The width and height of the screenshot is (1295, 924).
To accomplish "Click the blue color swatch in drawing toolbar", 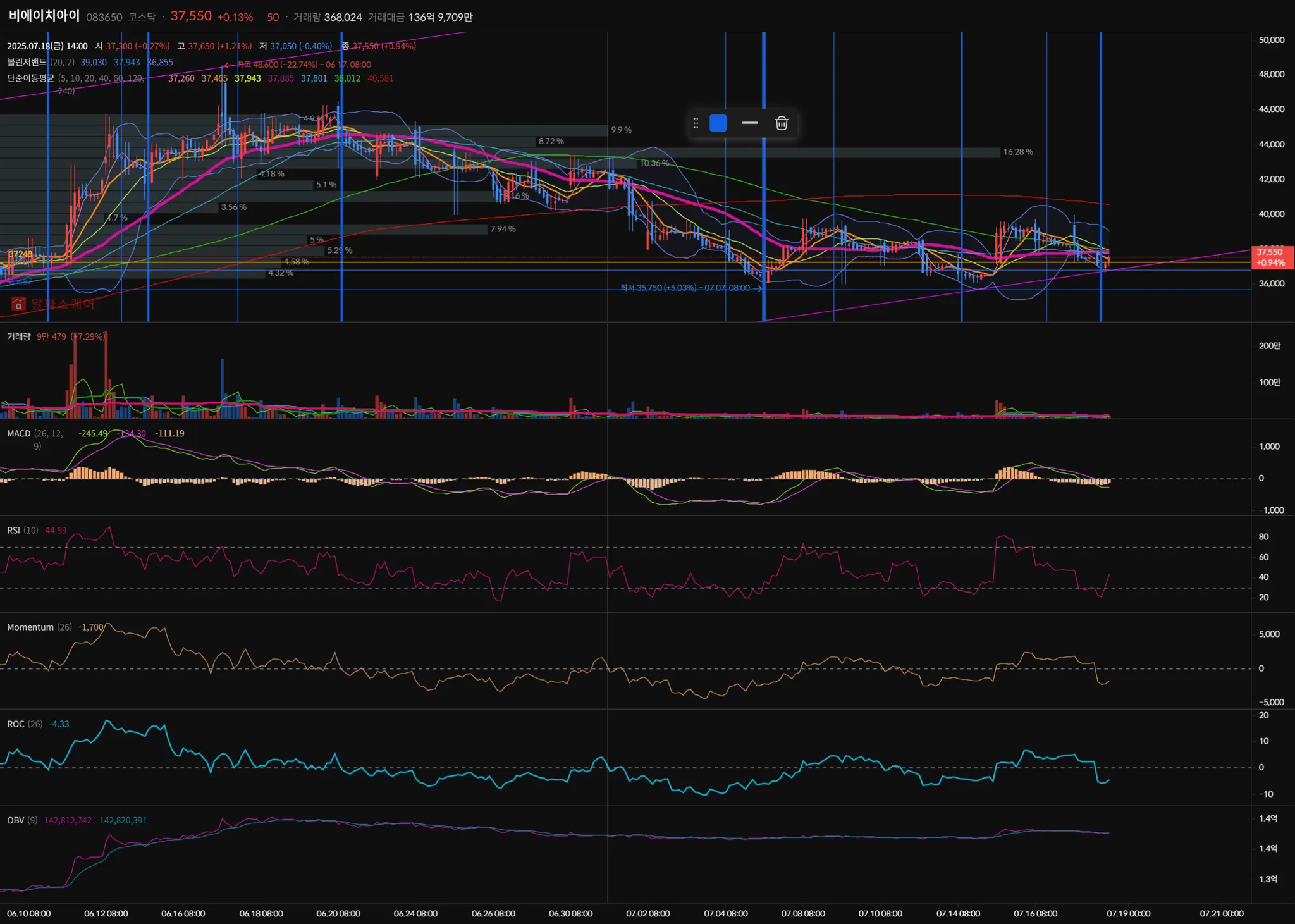I will [x=718, y=123].
